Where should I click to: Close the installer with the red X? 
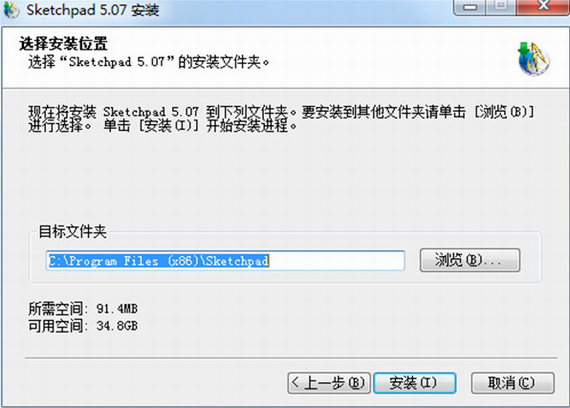pos(543,7)
